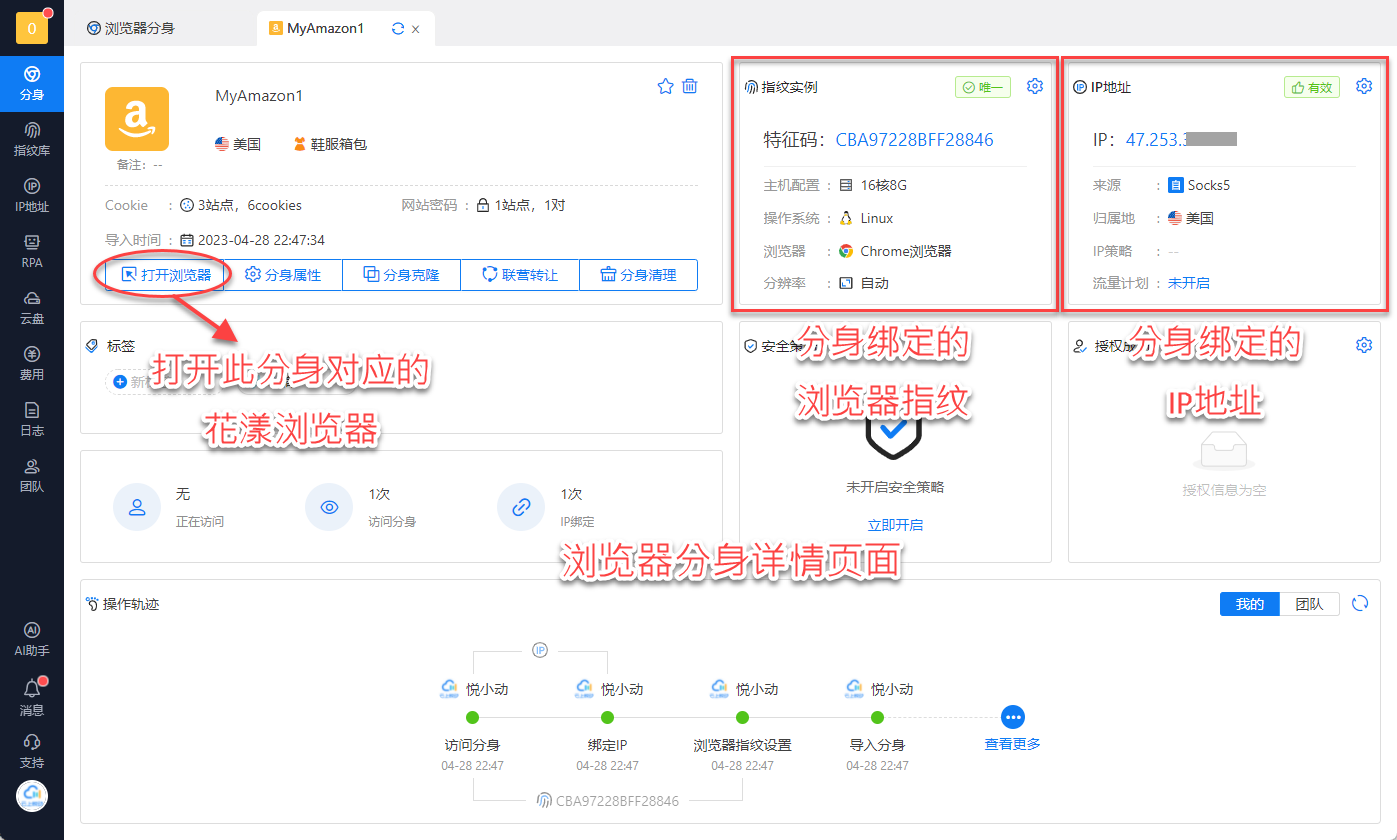Switch to the 浏览器分身 tab

click(x=131, y=28)
